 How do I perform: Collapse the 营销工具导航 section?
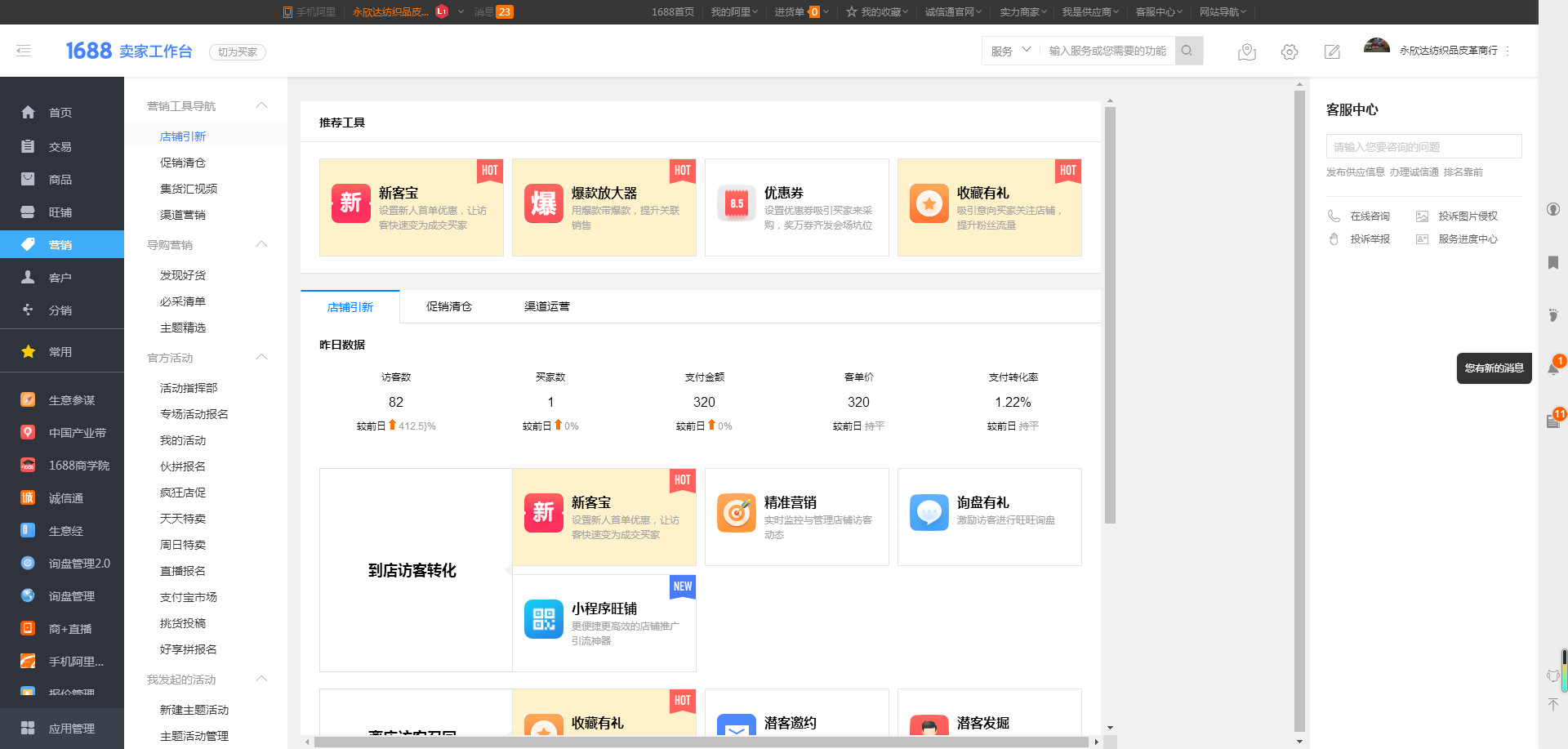click(x=261, y=105)
